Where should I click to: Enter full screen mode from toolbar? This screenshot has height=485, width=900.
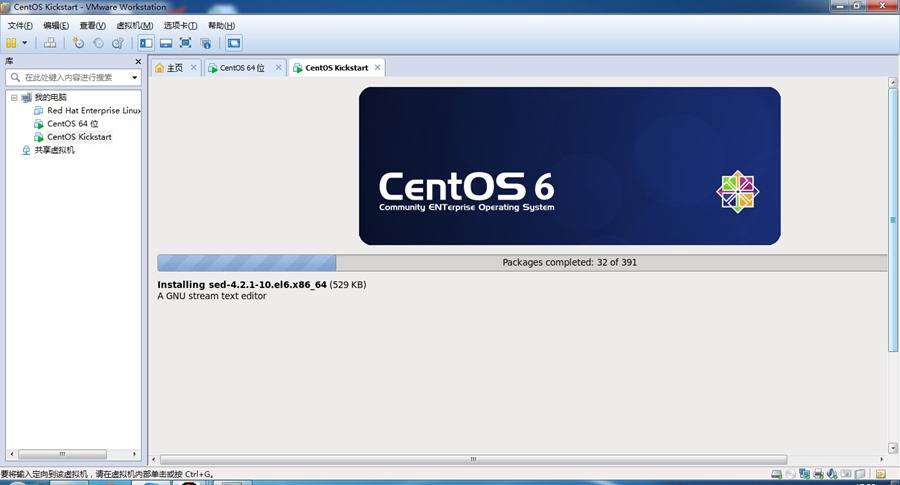coord(186,43)
